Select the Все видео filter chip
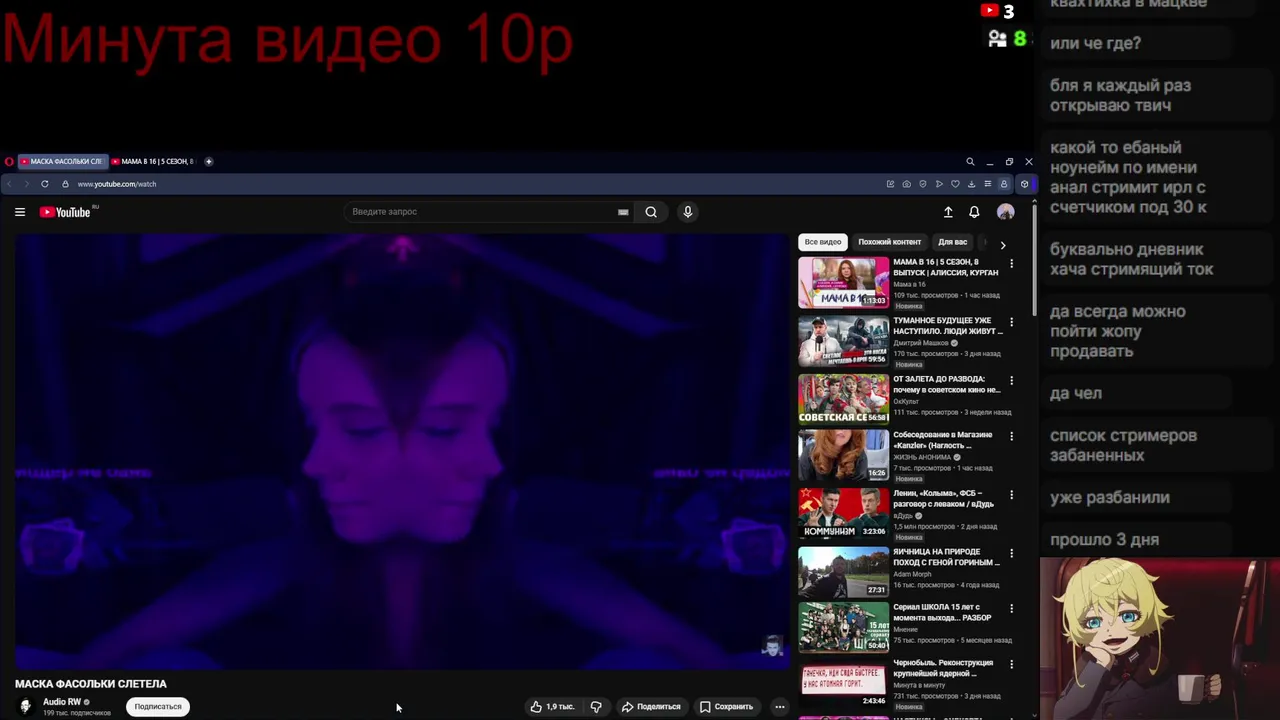 [x=823, y=242]
